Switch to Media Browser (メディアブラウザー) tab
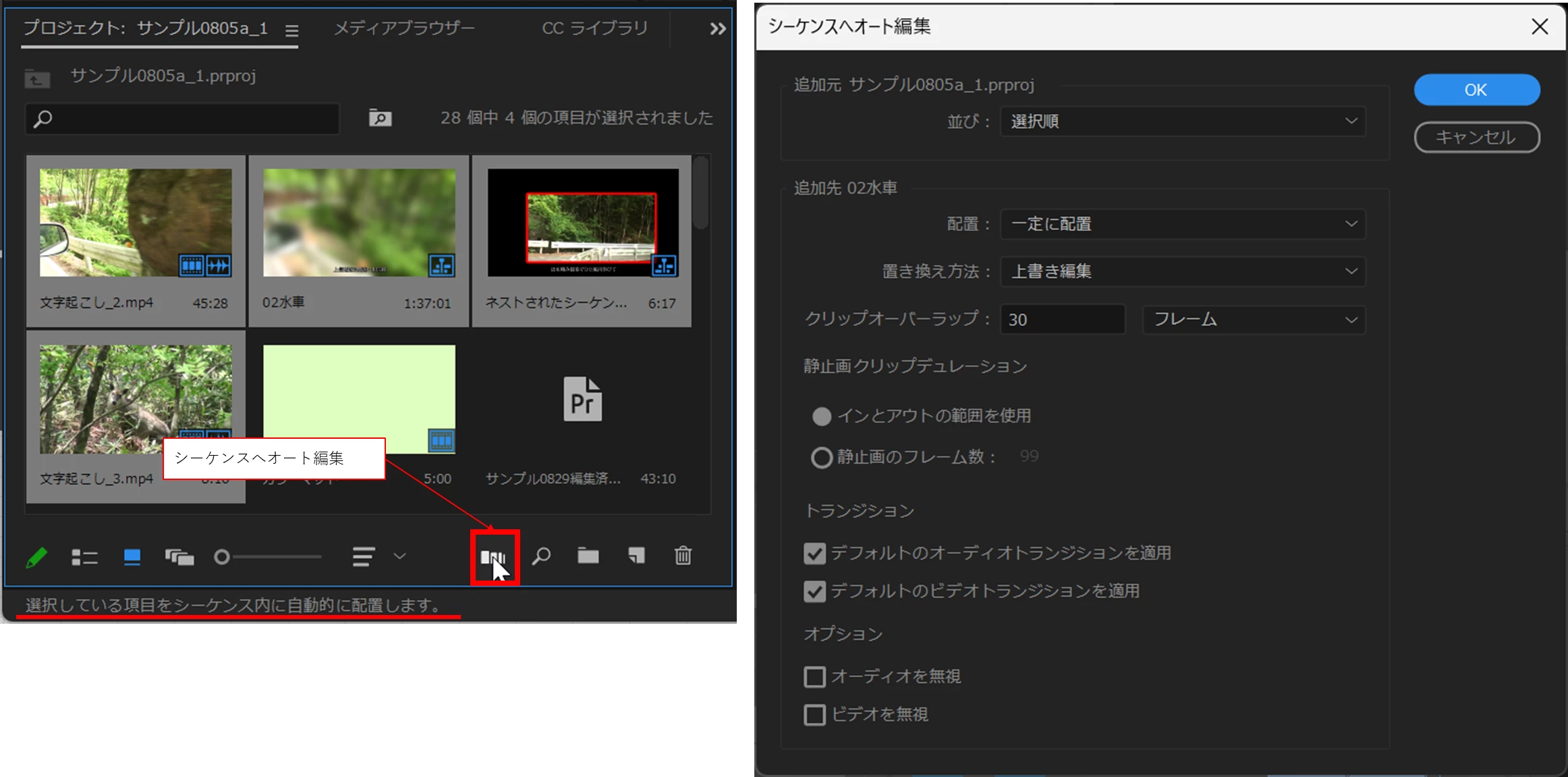 [x=404, y=28]
